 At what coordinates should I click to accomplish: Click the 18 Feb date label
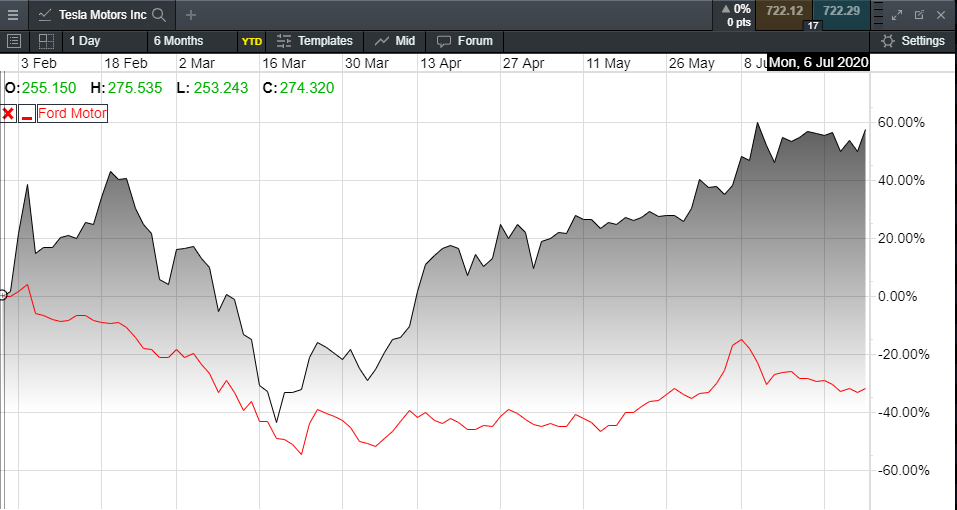coord(126,63)
